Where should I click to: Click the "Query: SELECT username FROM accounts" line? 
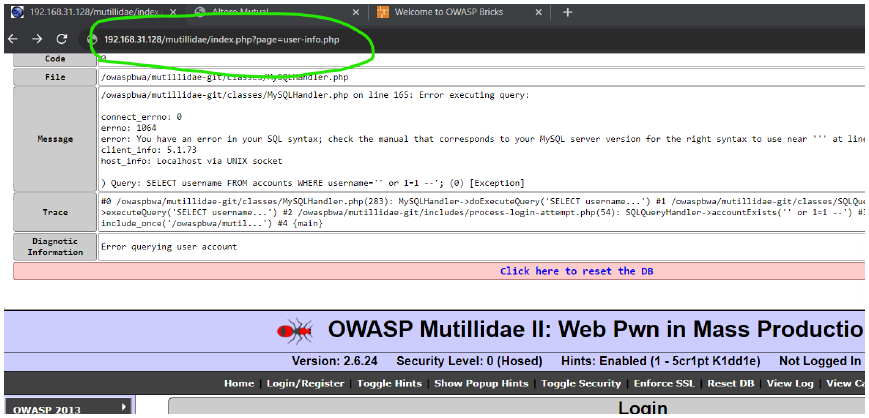coord(313,183)
